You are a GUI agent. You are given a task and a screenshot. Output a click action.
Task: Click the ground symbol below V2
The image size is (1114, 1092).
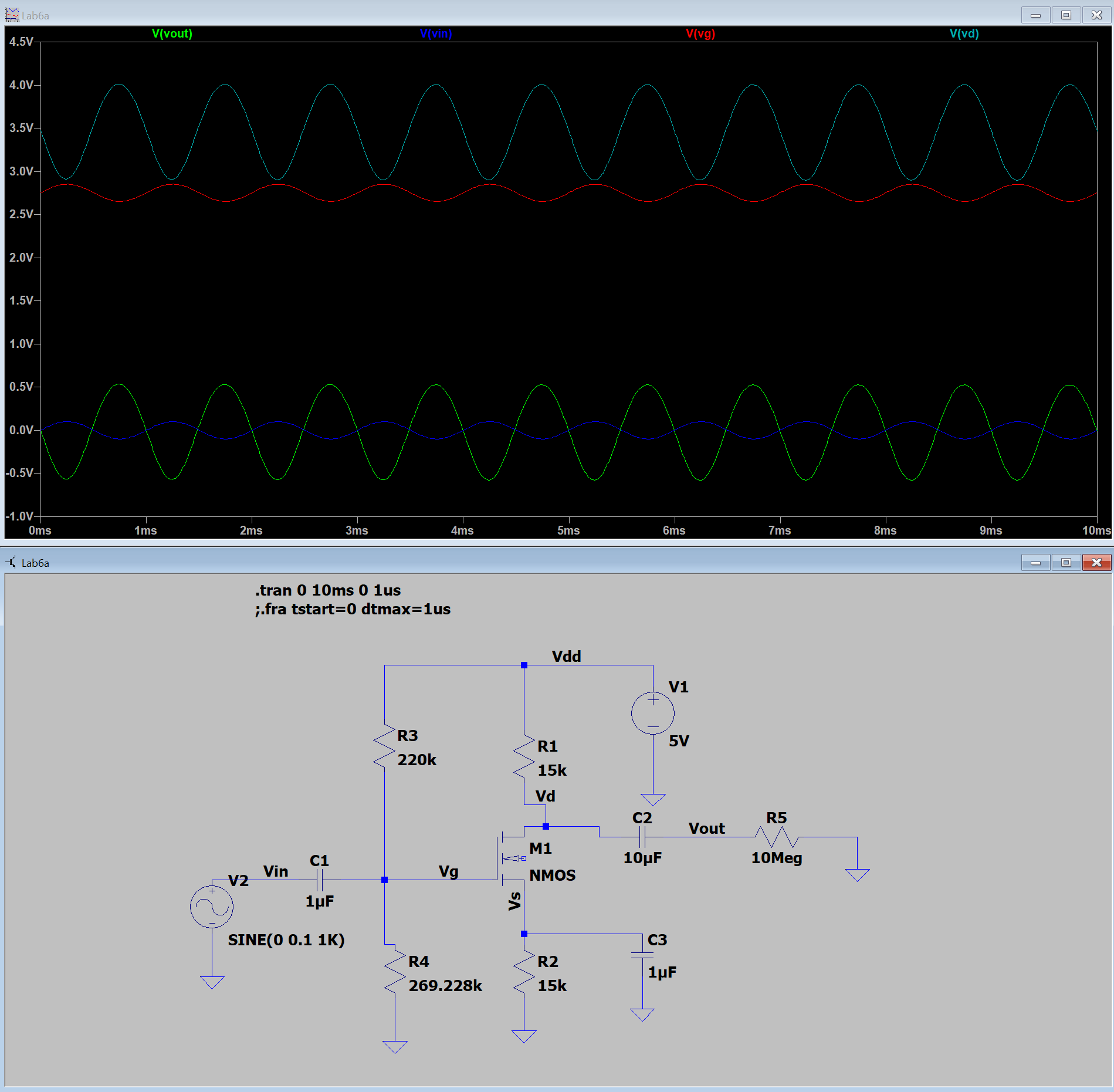point(212,982)
